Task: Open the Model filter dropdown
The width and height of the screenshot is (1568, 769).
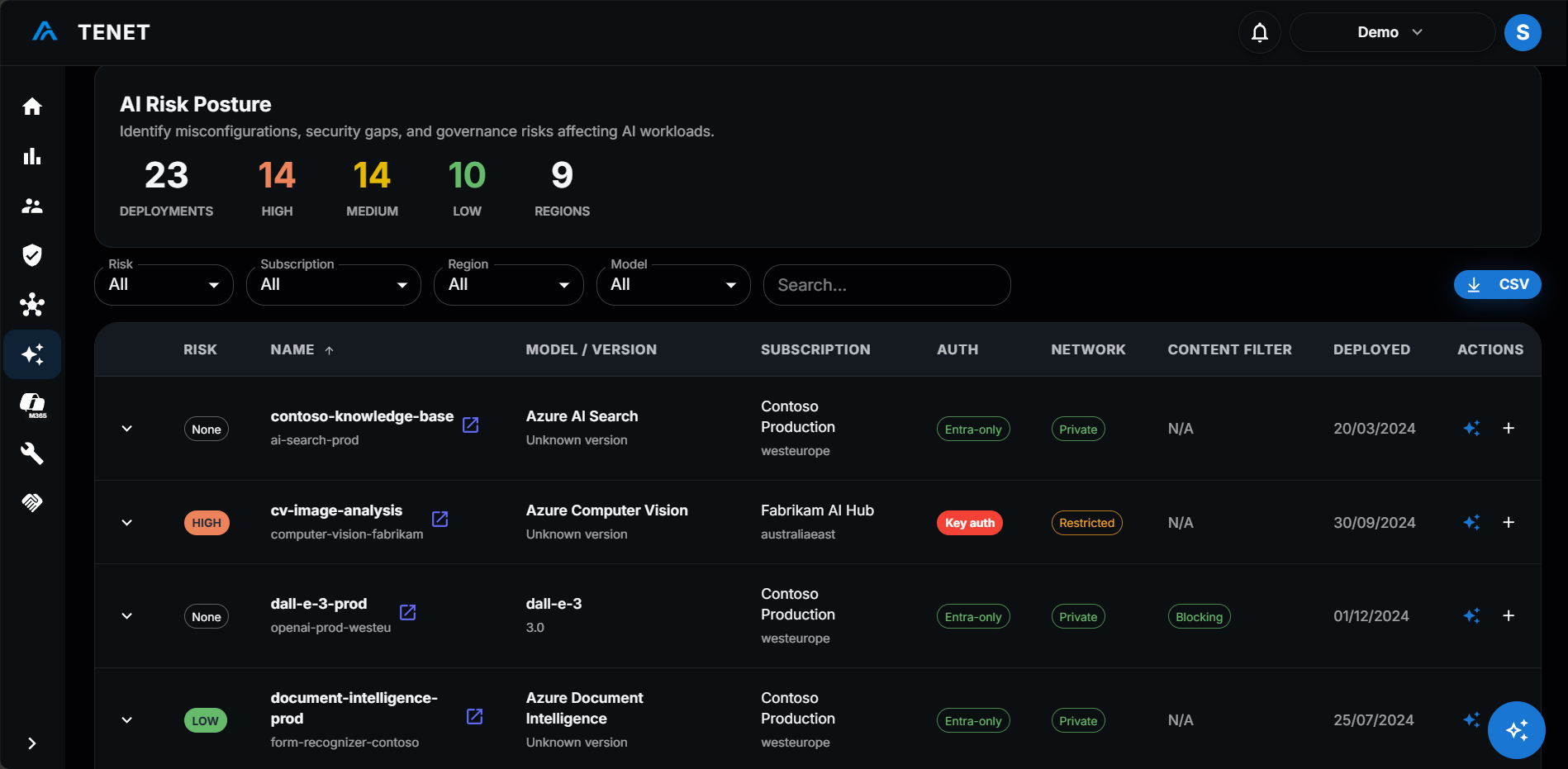Action: (673, 285)
